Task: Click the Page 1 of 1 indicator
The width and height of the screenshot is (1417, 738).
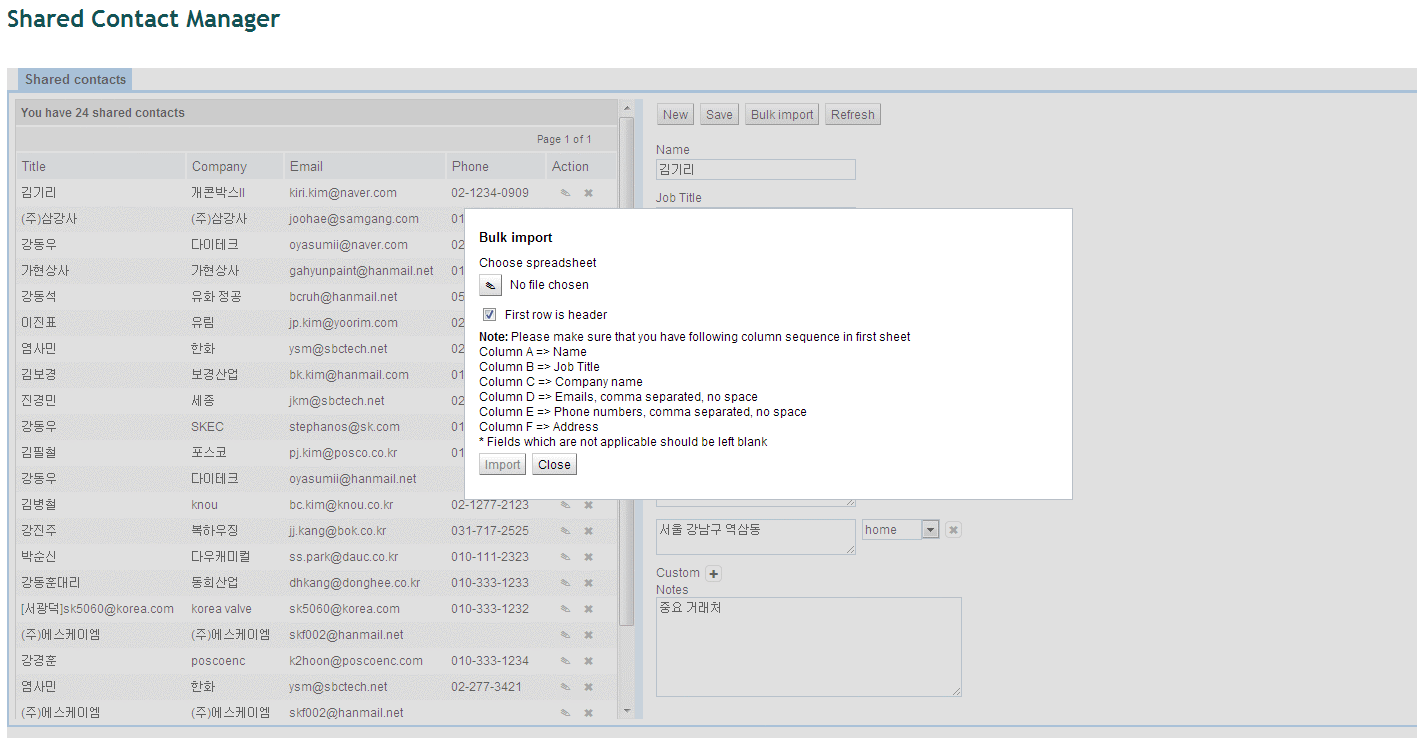Action: 564,139
